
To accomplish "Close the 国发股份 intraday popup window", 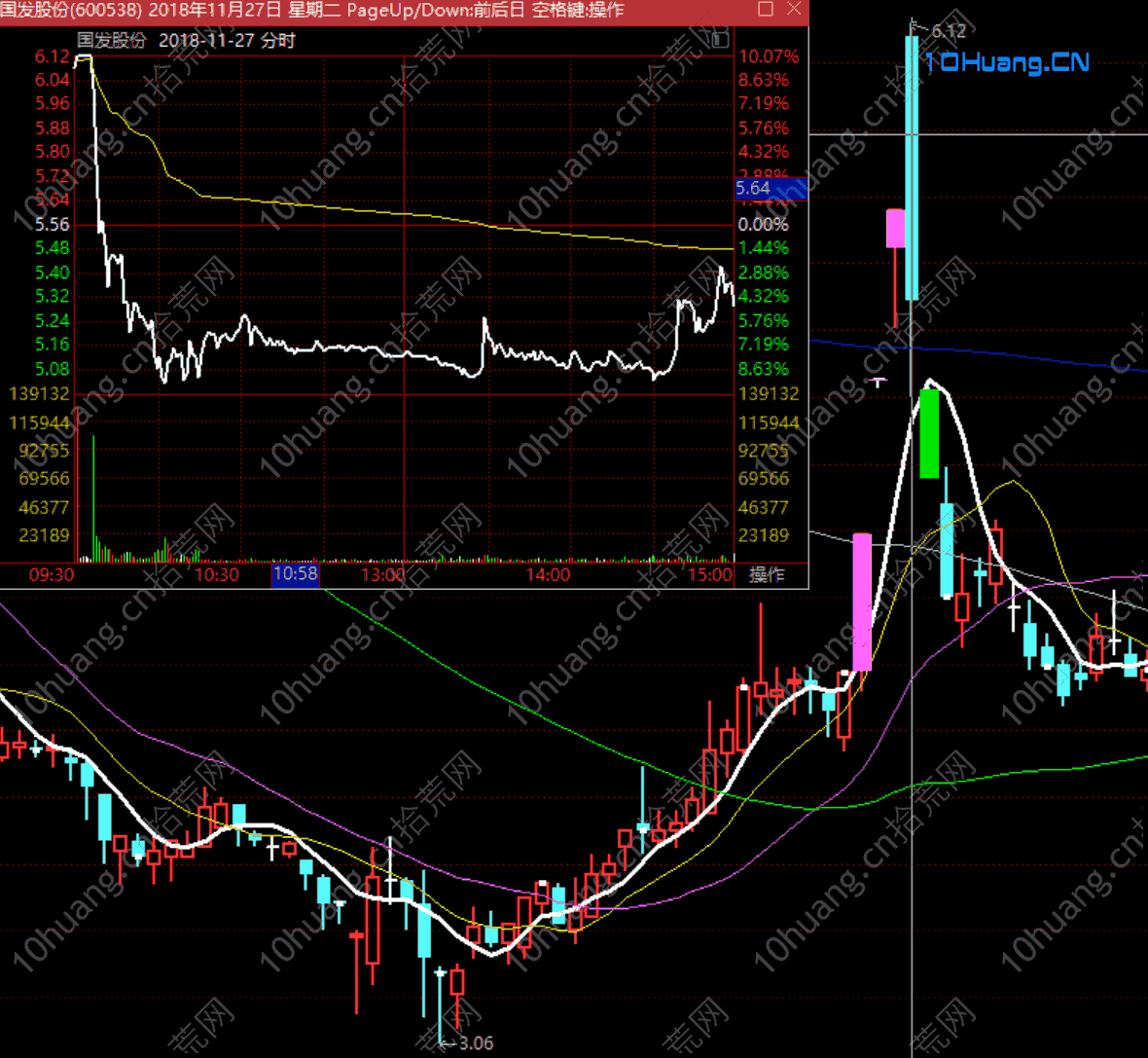I will [794, 9].
